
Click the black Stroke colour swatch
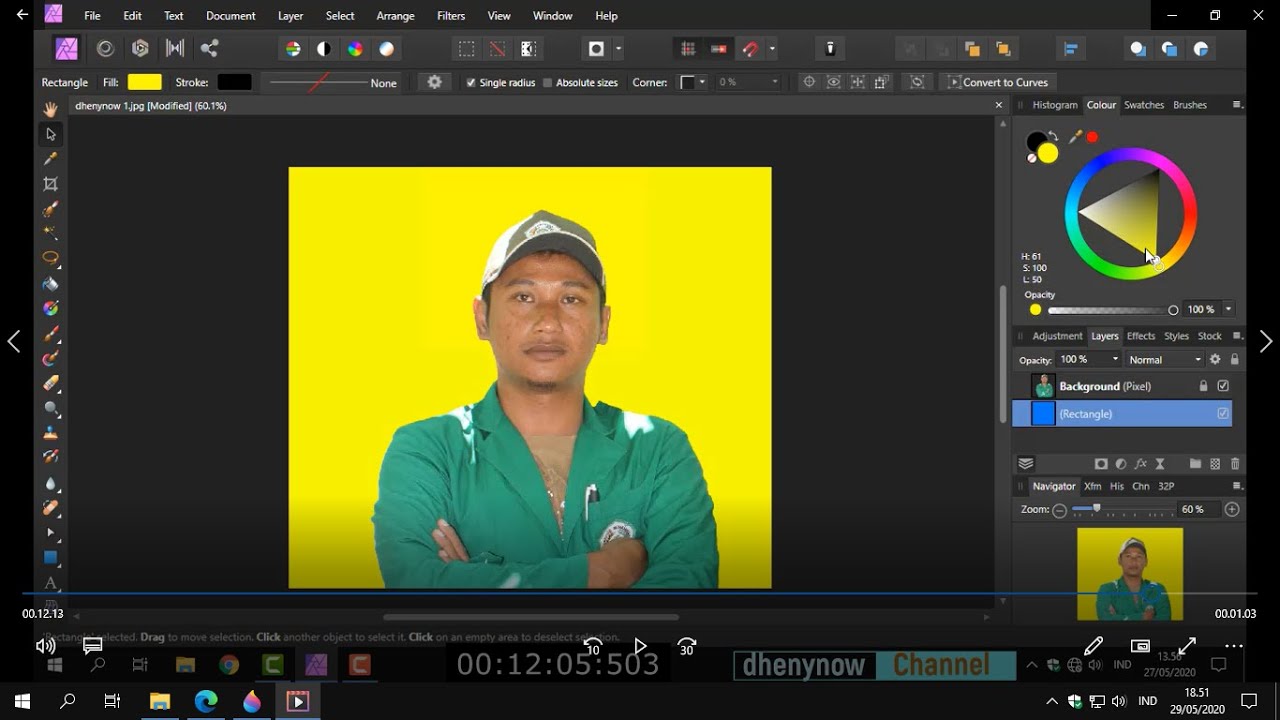[x=234, y=82]
